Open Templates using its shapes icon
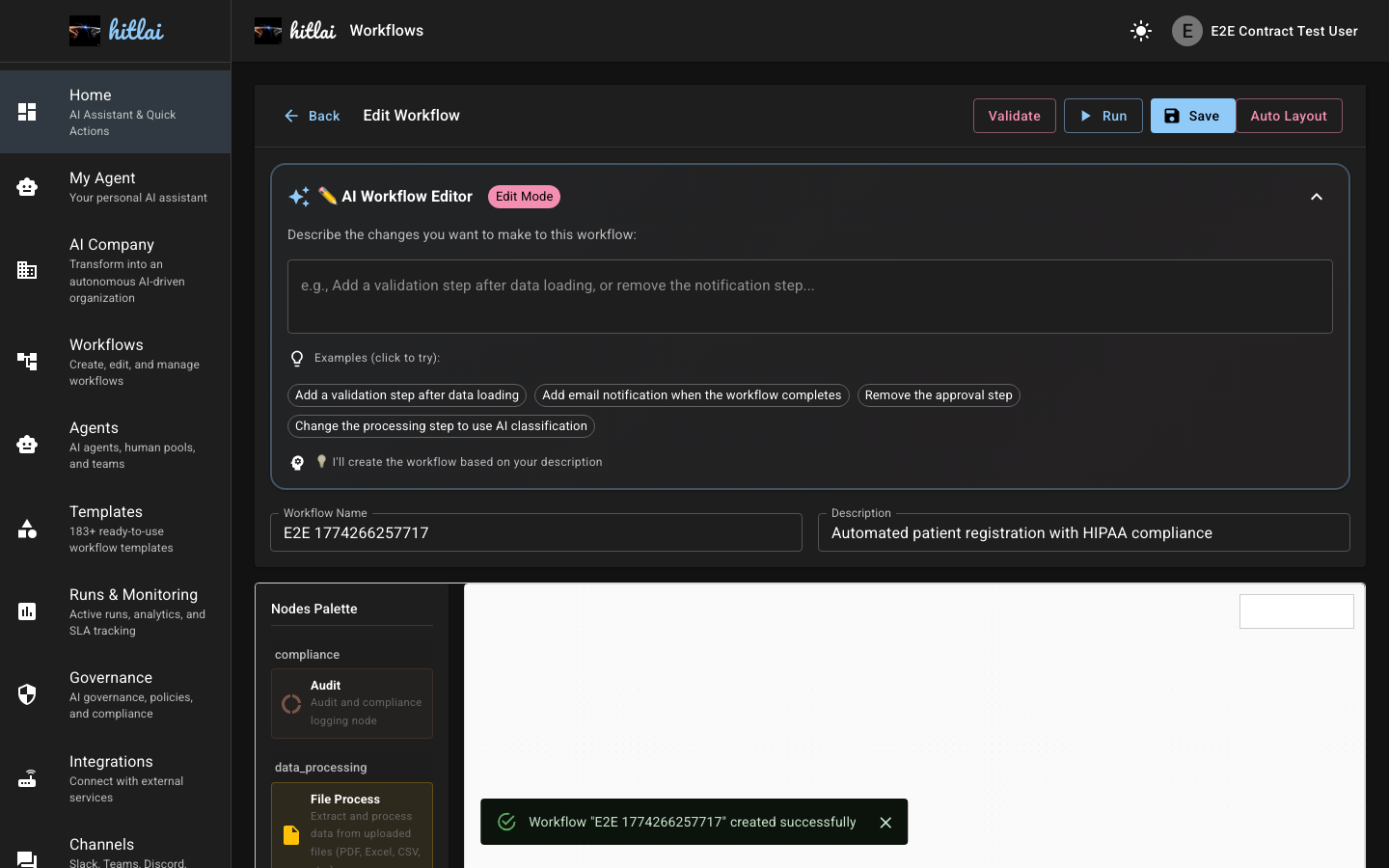 click(x=27, y=529)
